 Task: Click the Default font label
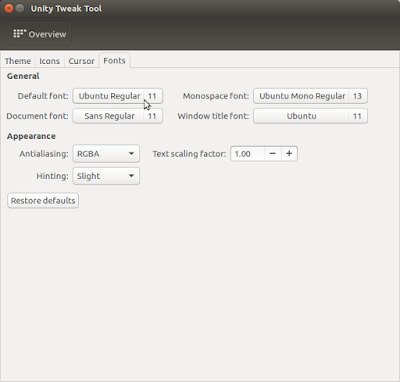click(x=43, y=96)
